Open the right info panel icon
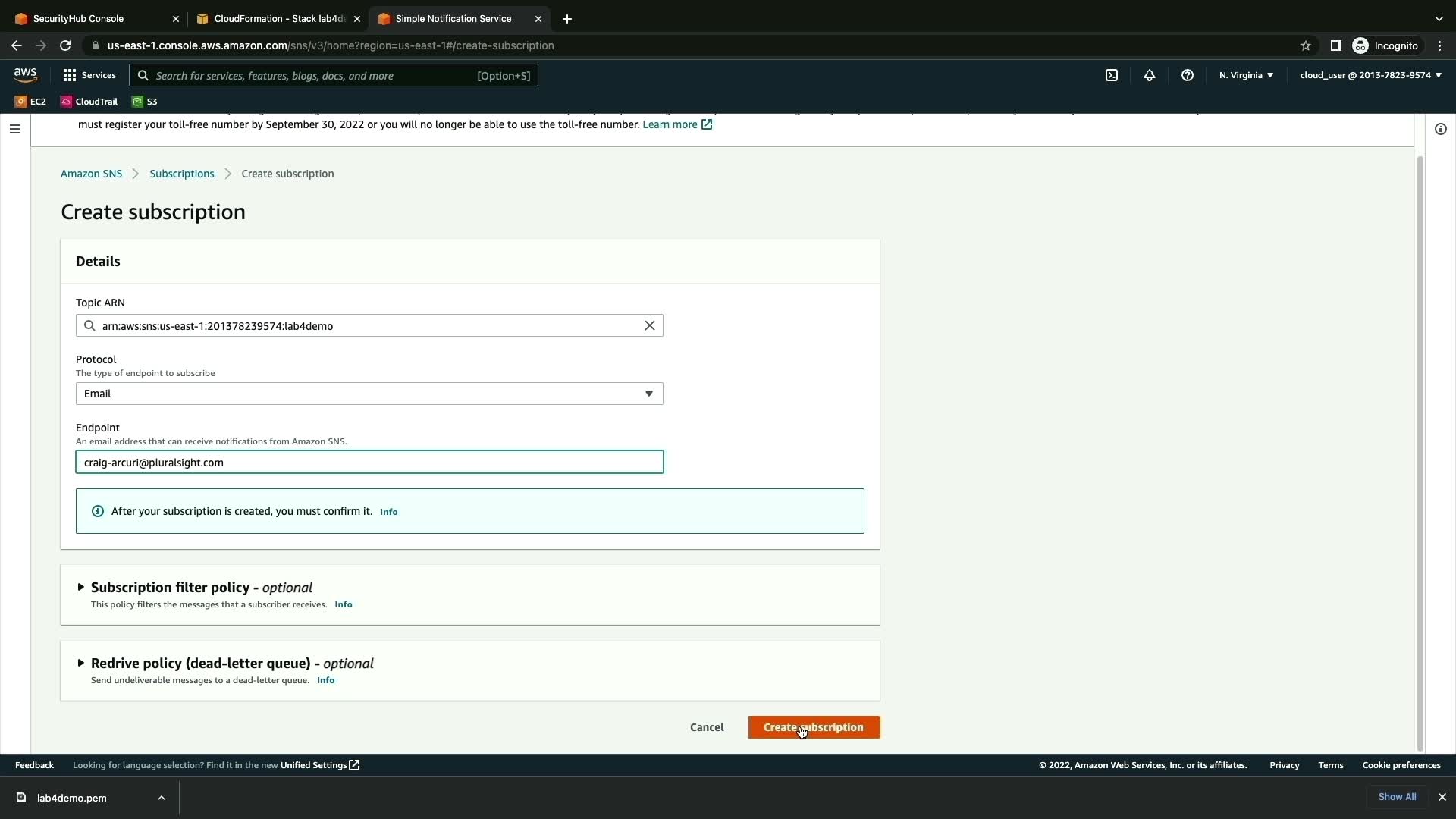Image resolution: width=1456 pixels, height=819 pixels. [x=1440, y=129]
